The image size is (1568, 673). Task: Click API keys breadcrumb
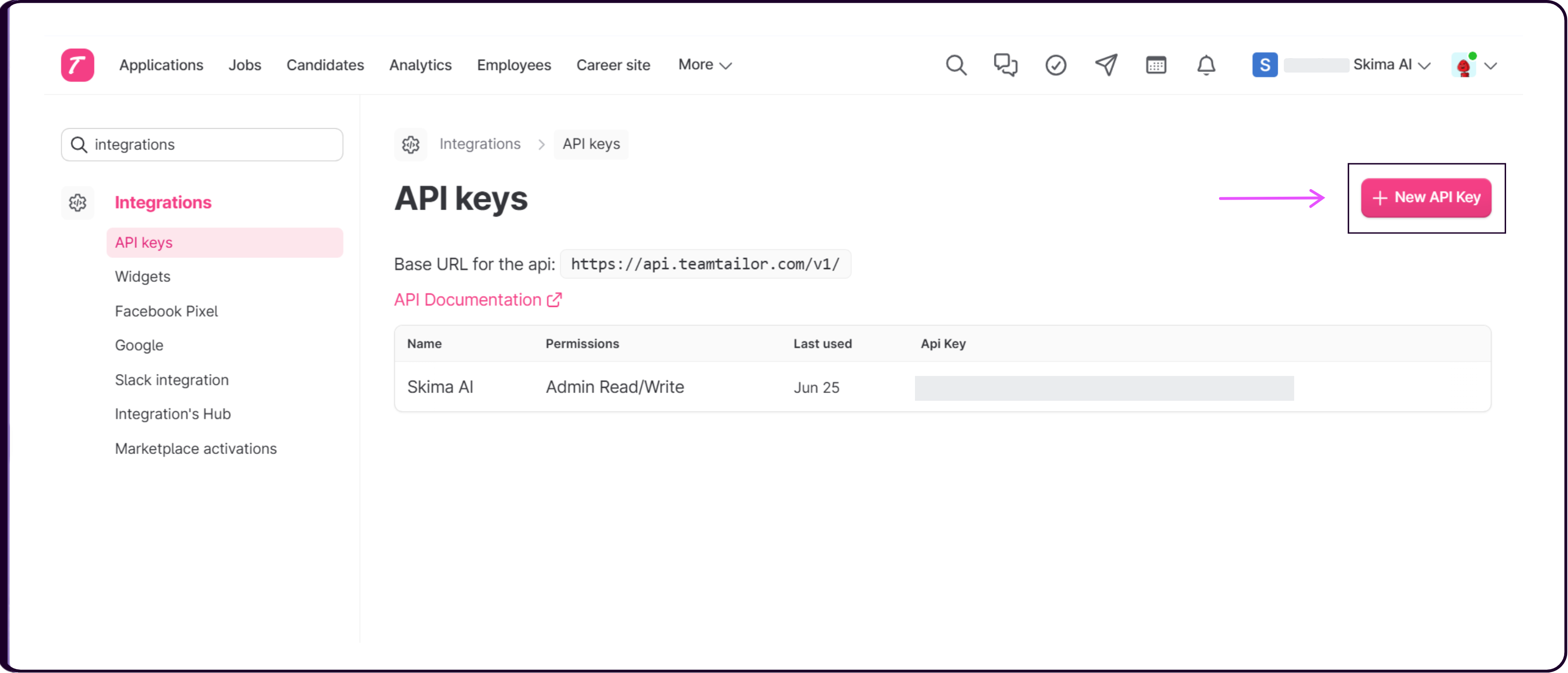(591, 144)
